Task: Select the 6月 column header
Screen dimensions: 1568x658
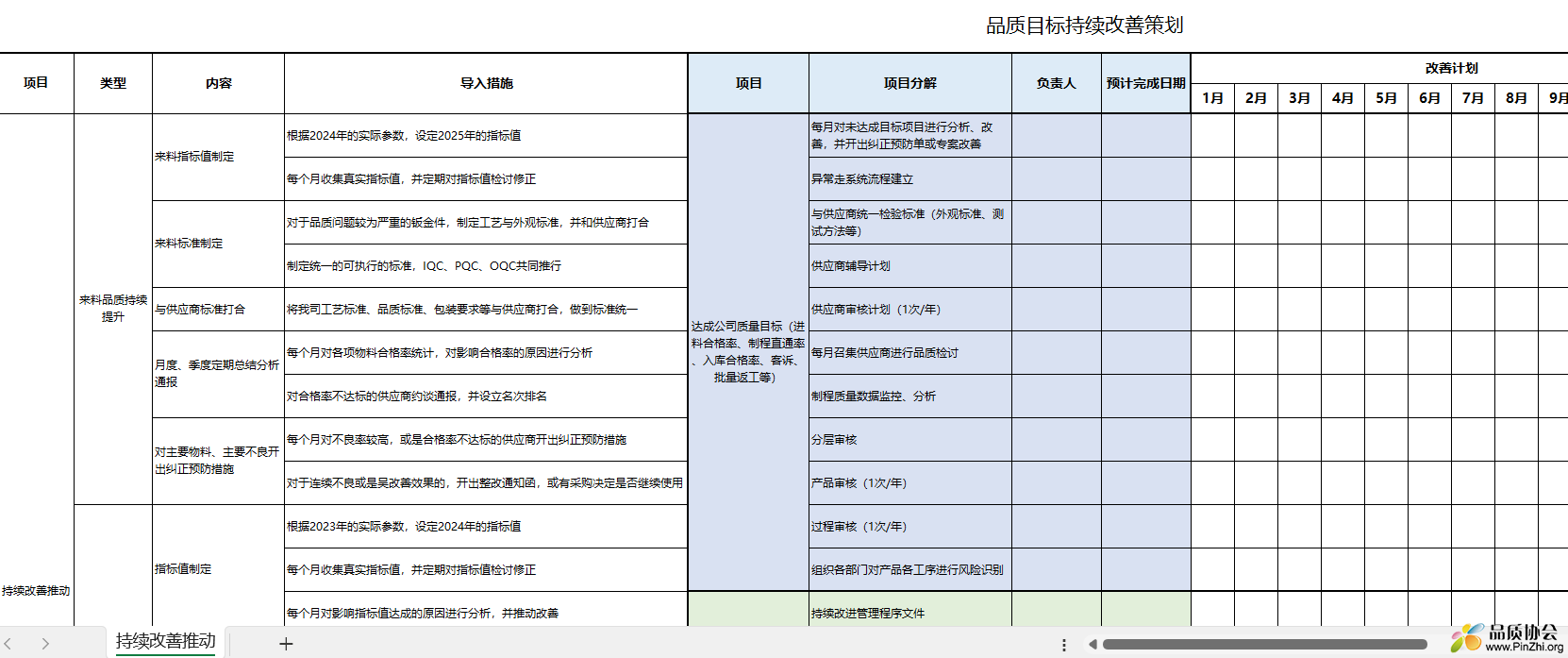Action: pyautogui.click(x=1430, y=98)
